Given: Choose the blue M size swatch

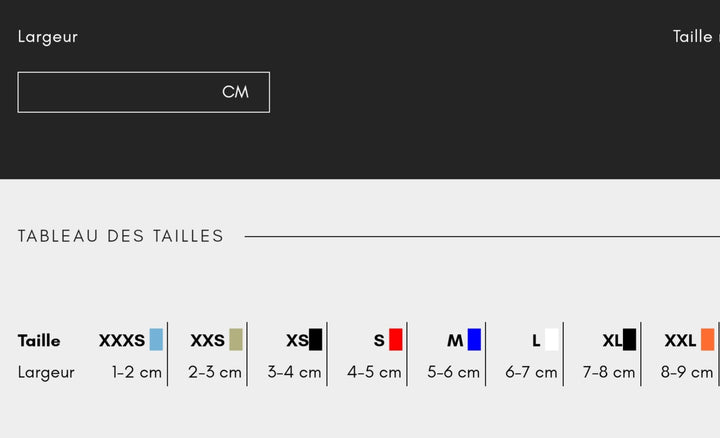Looking at the screenshot, I should 474,339.
